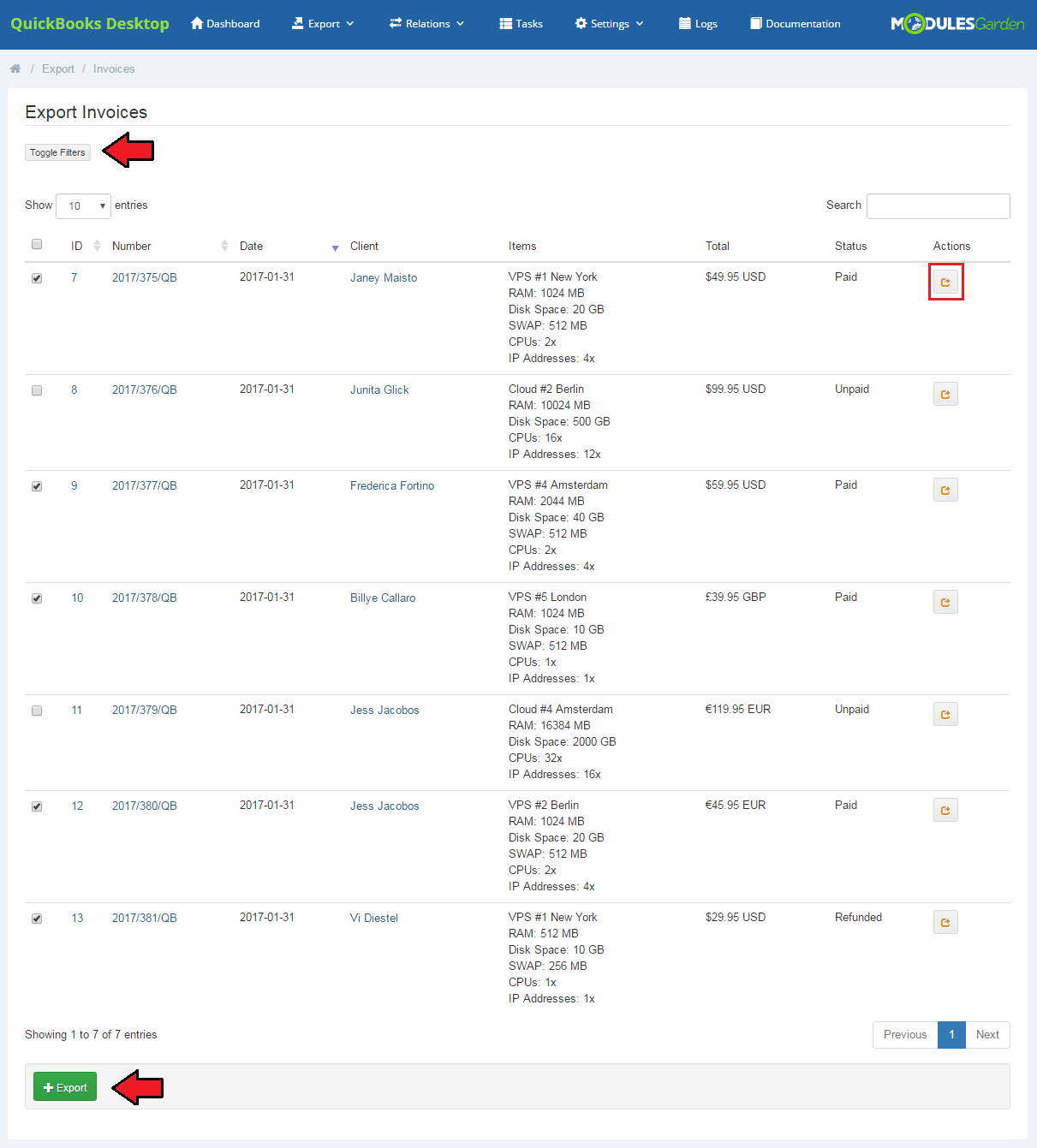Expand the Relations menu in navbar

click(x=426, y=24)
